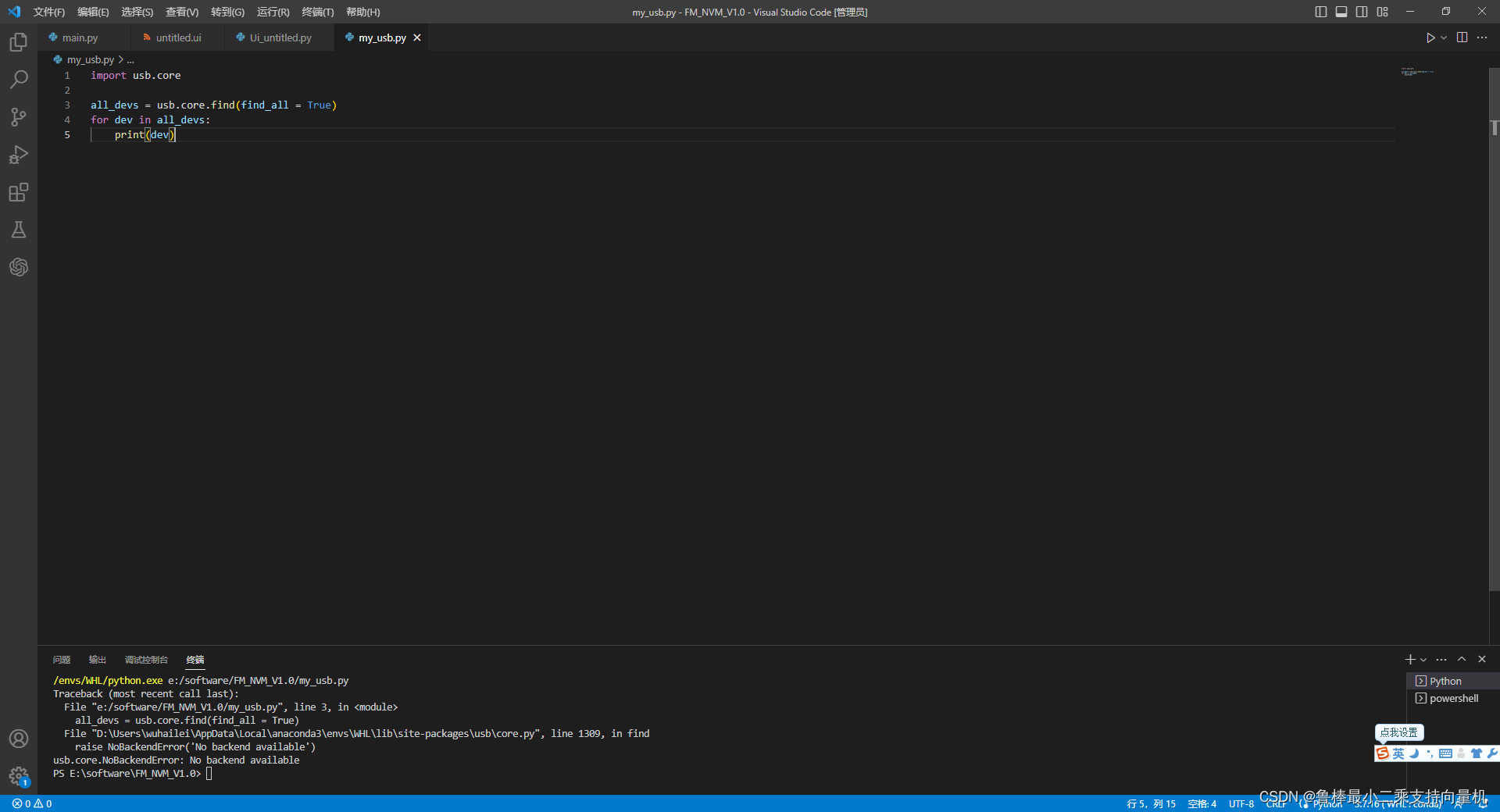Open the Source Control view
This screenshot has height=812, width=1500.
(x=19, y=117)
